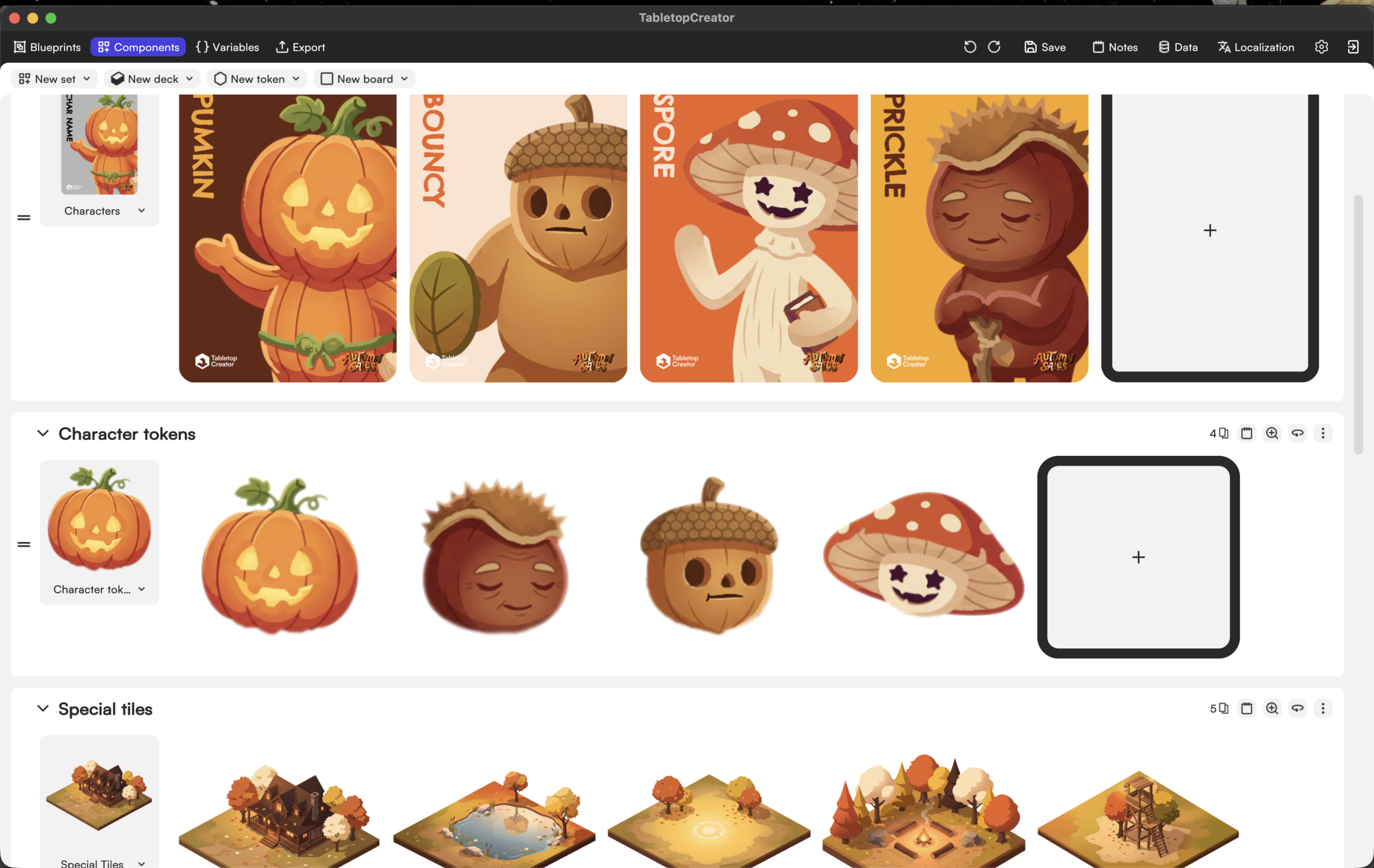
Task: Open Localization settings
Action: 1255,47
